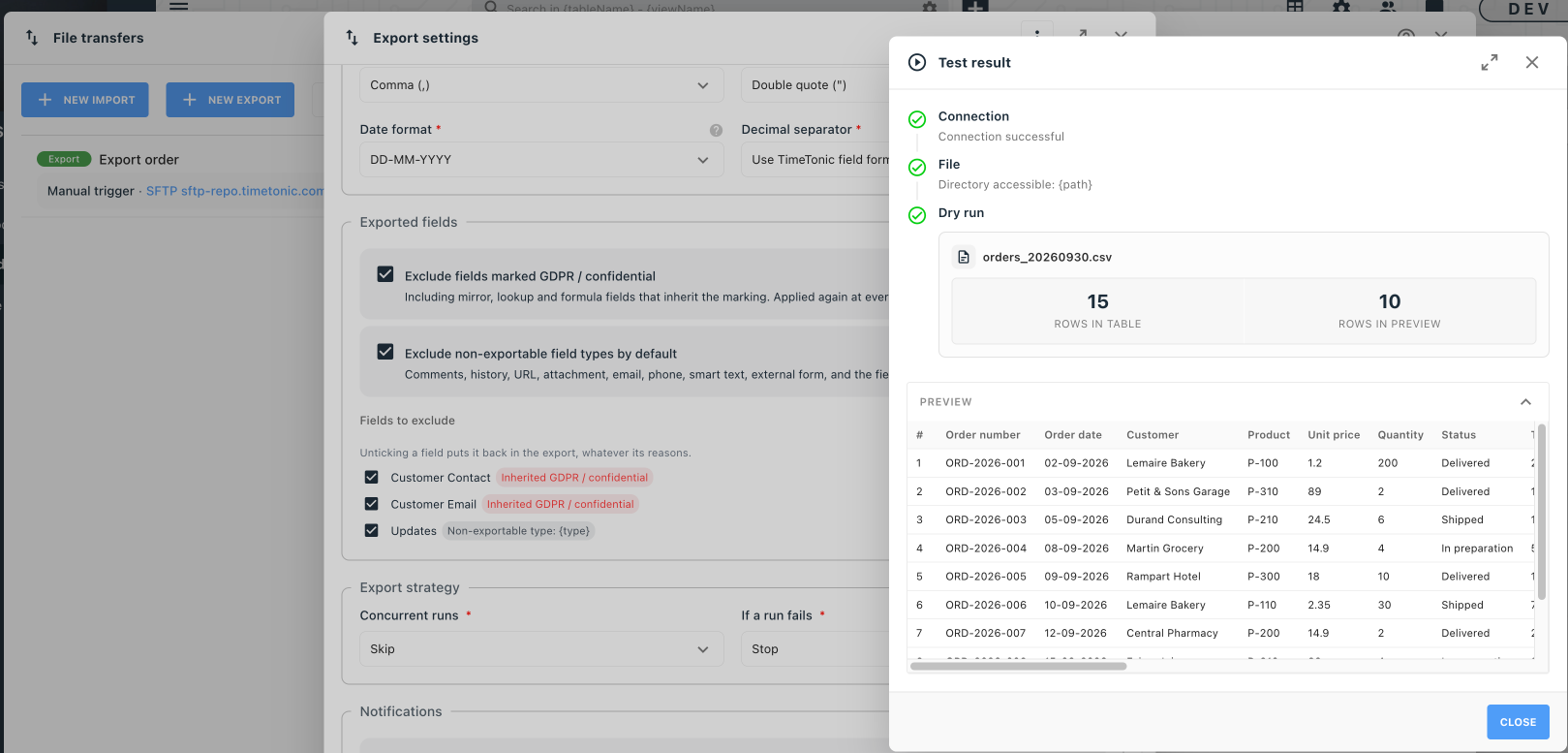
Task: Click the preview table horizontal scrollbar
Action: 1018,666
